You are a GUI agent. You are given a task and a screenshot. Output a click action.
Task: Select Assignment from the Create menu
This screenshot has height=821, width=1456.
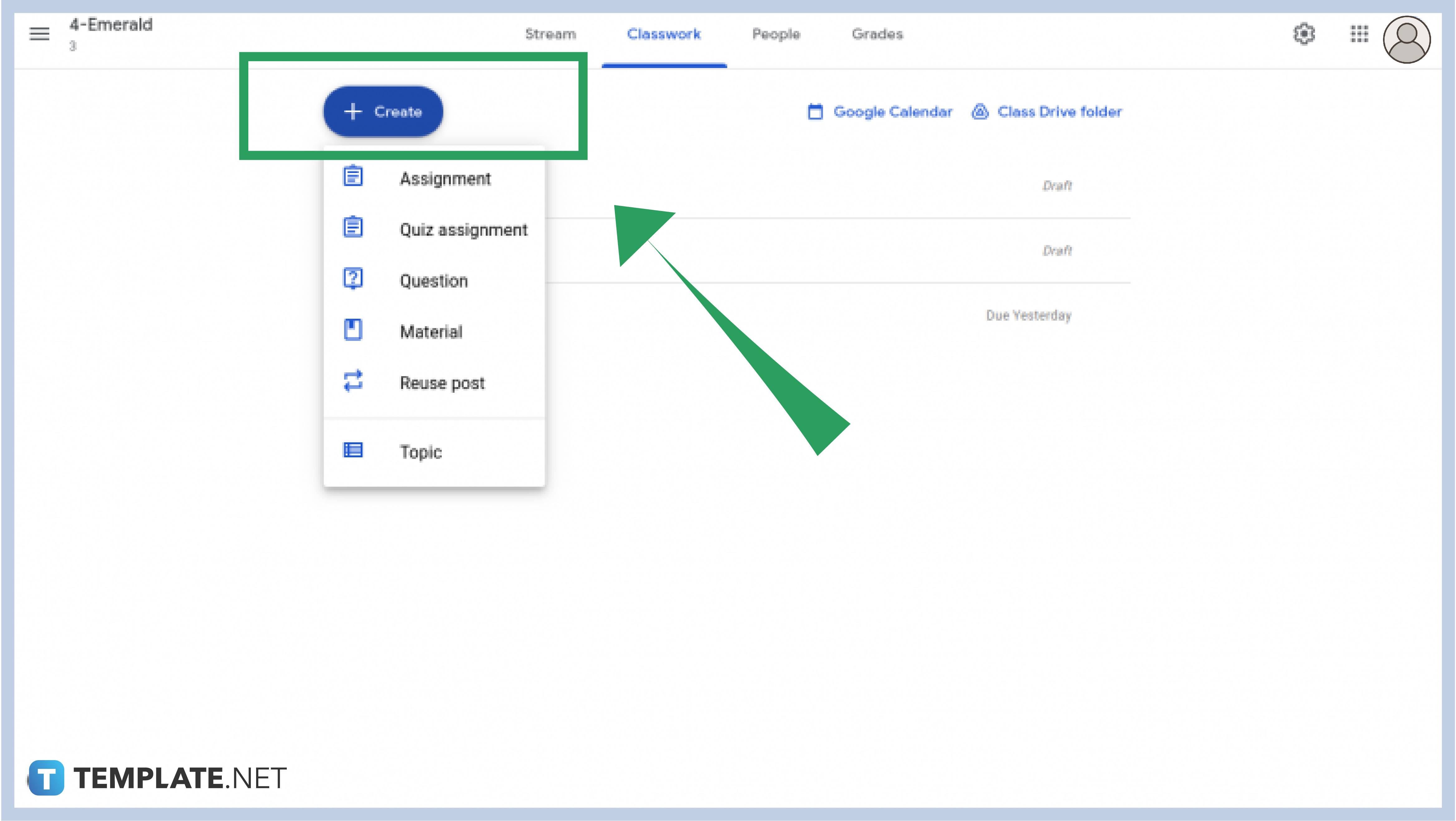446,178
